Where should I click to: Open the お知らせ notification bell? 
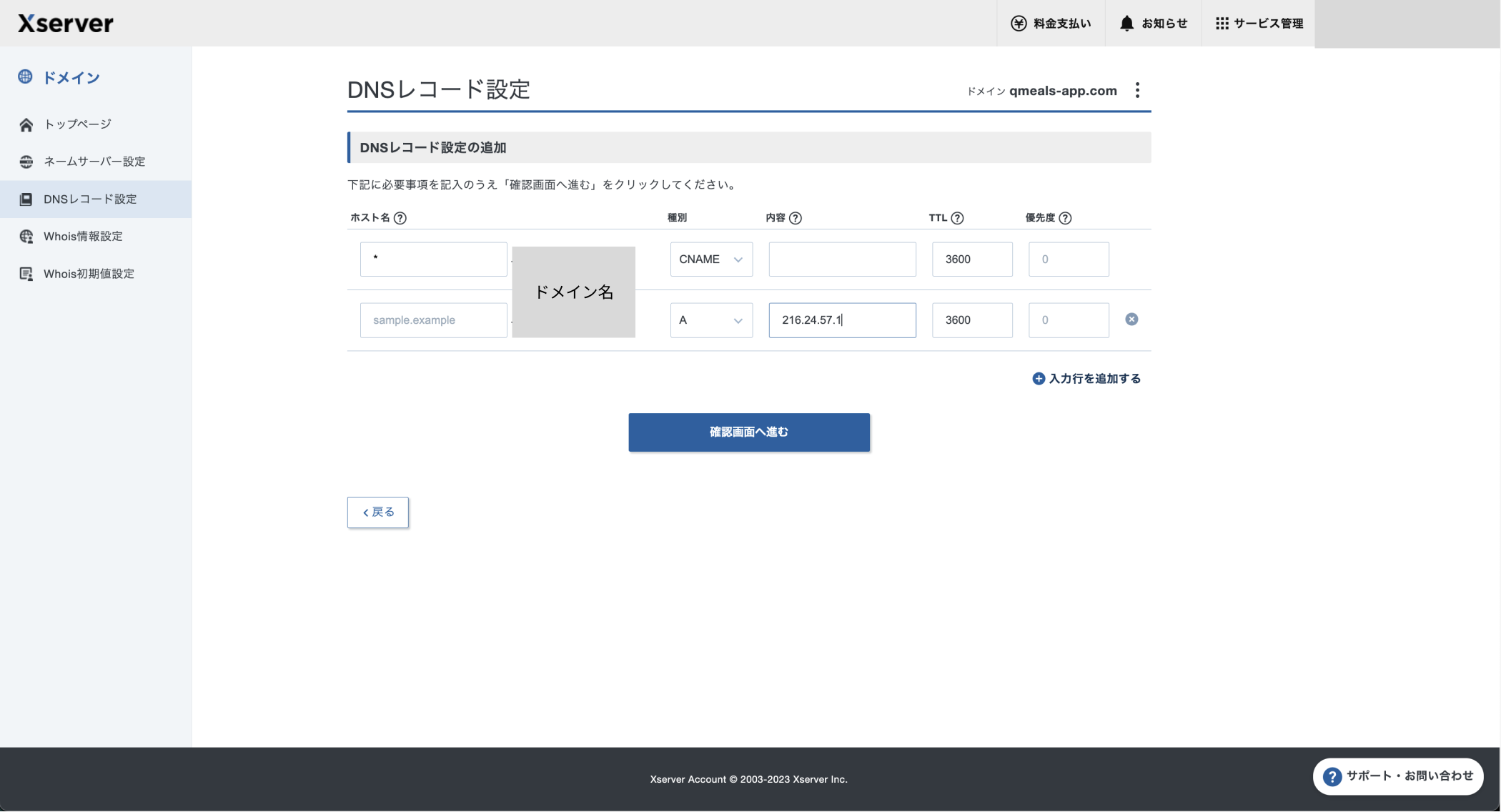coord(1126,23)
